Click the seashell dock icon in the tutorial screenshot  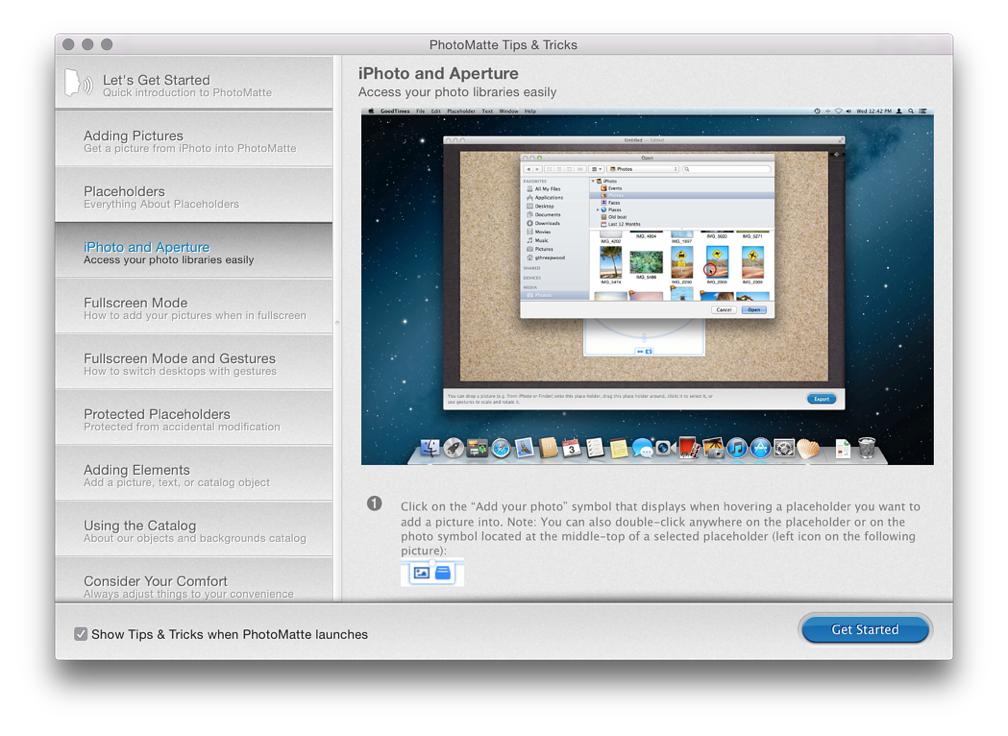coord(808,447)
